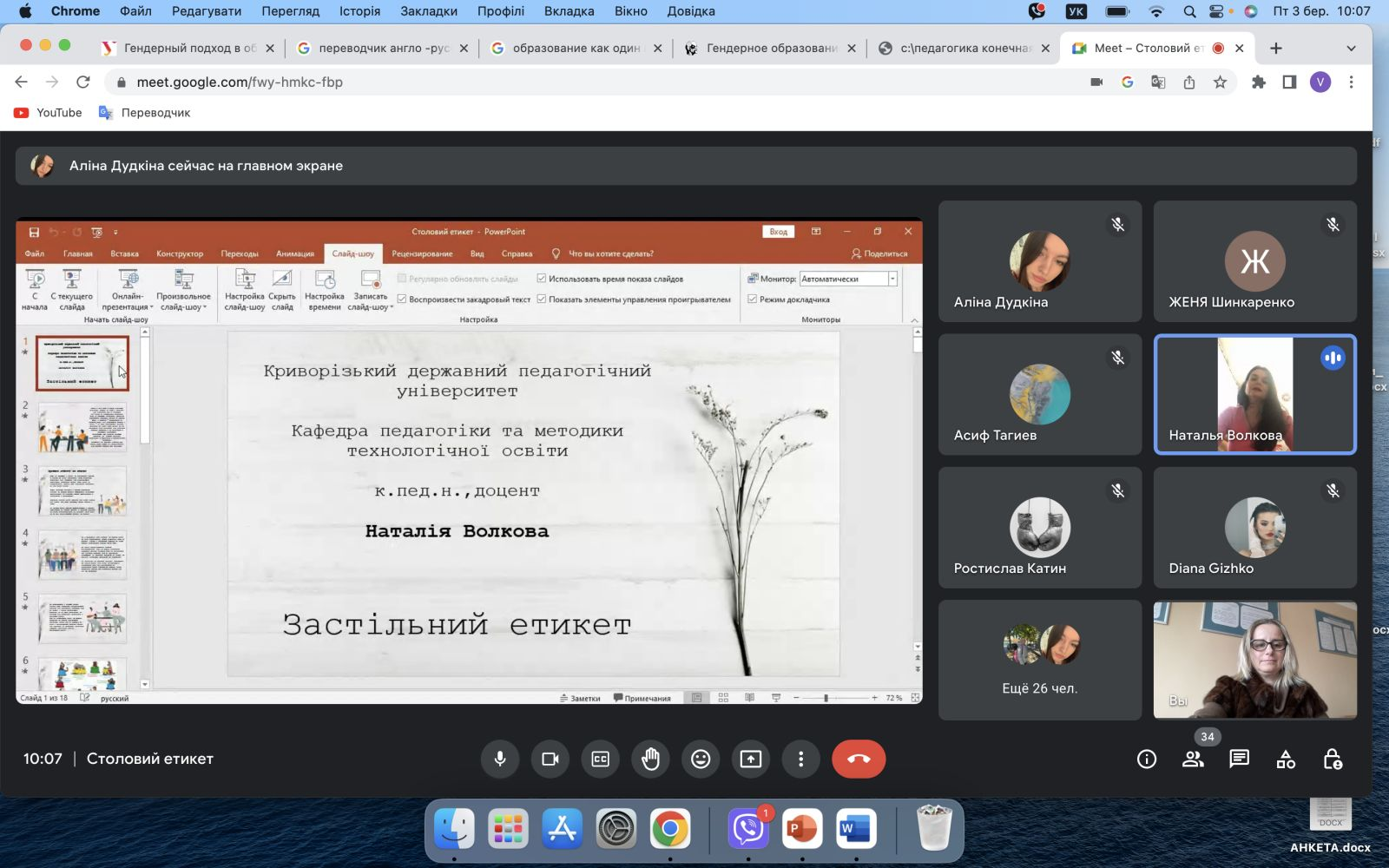Open the Переводчик bookmark

pos(144,112)
